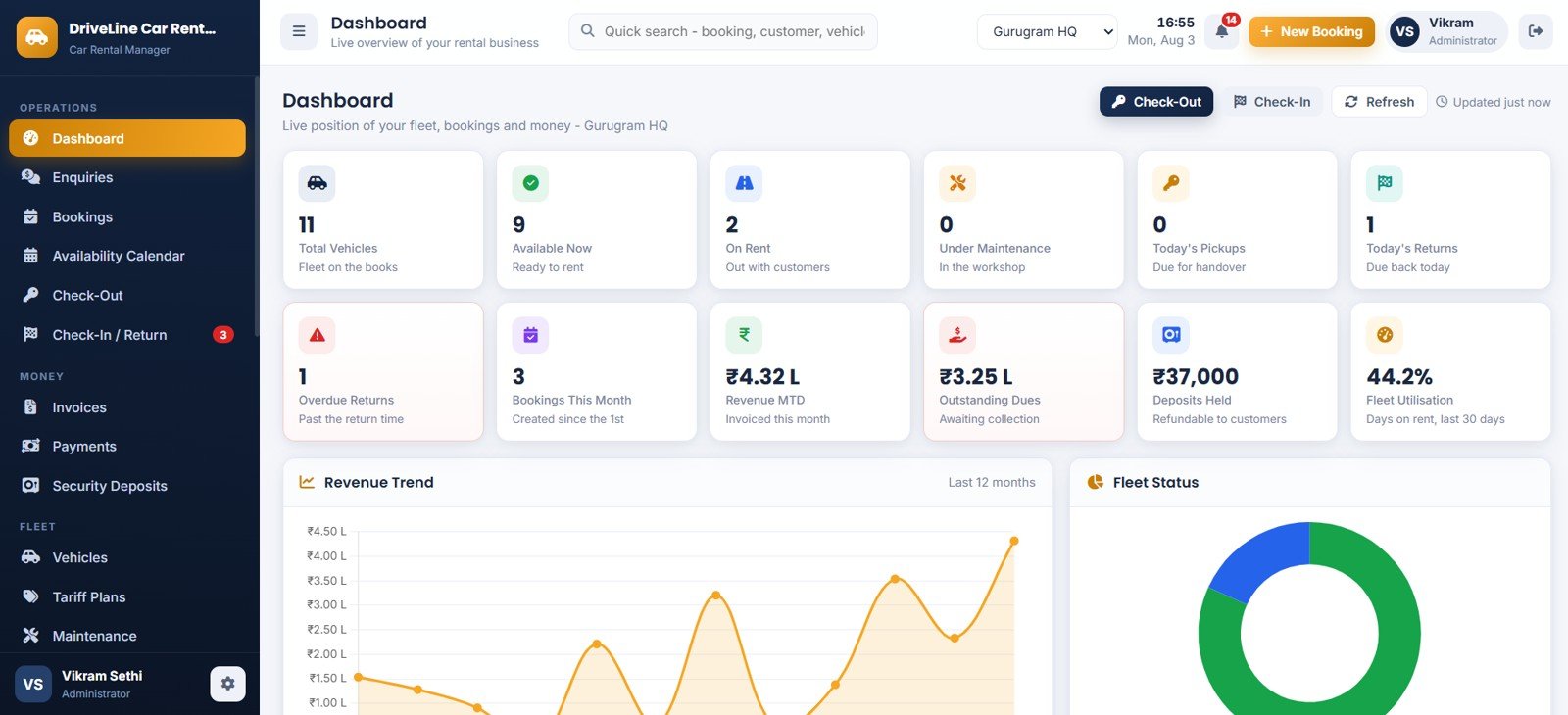The height and width of the screenshot is (715, 1568).
Task: Open Payments from the sidebar
Action: pos(127,447)
